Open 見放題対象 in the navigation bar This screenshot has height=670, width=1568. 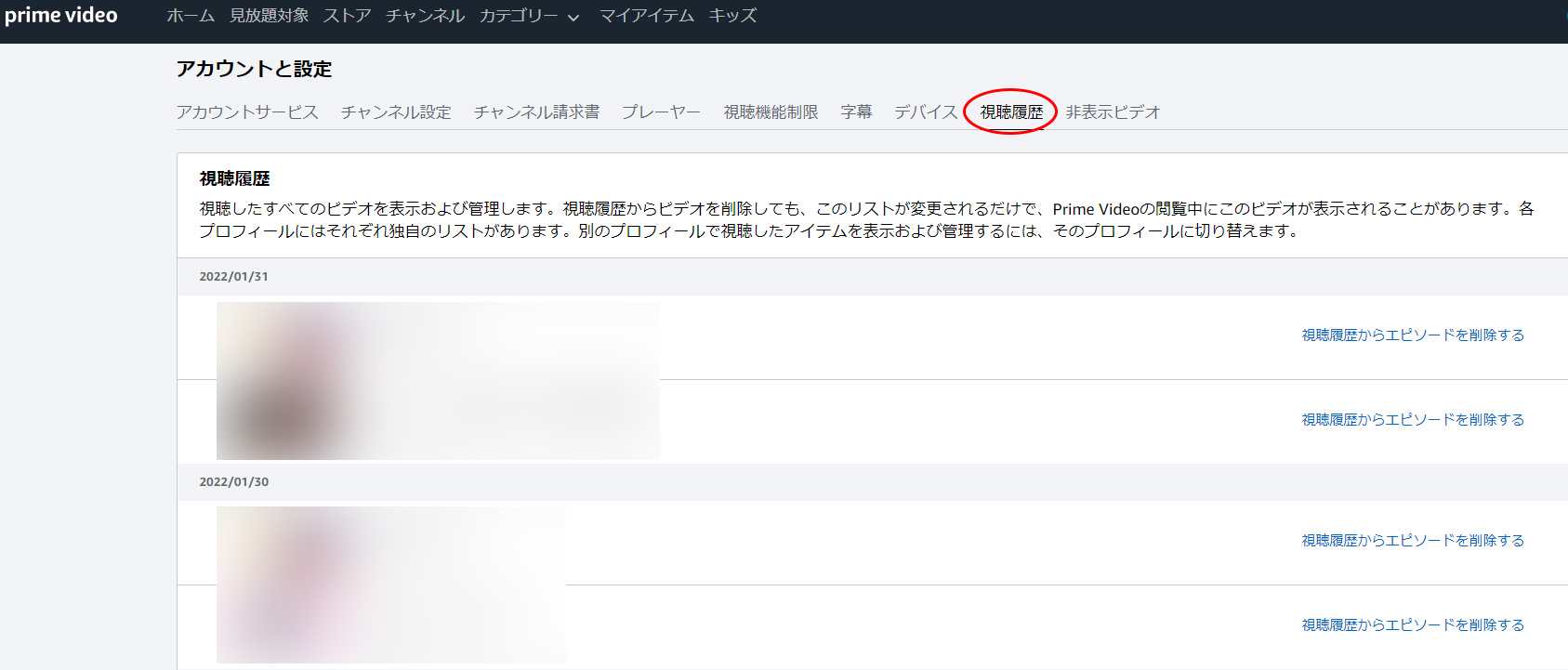[x=270, y=16]
